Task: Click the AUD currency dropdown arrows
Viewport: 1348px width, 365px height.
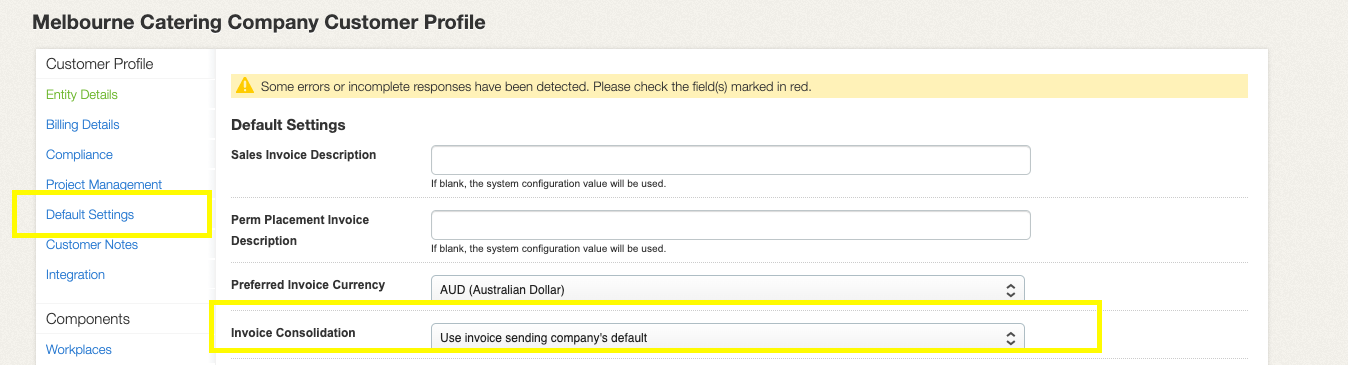Action: pos(1010,289)
